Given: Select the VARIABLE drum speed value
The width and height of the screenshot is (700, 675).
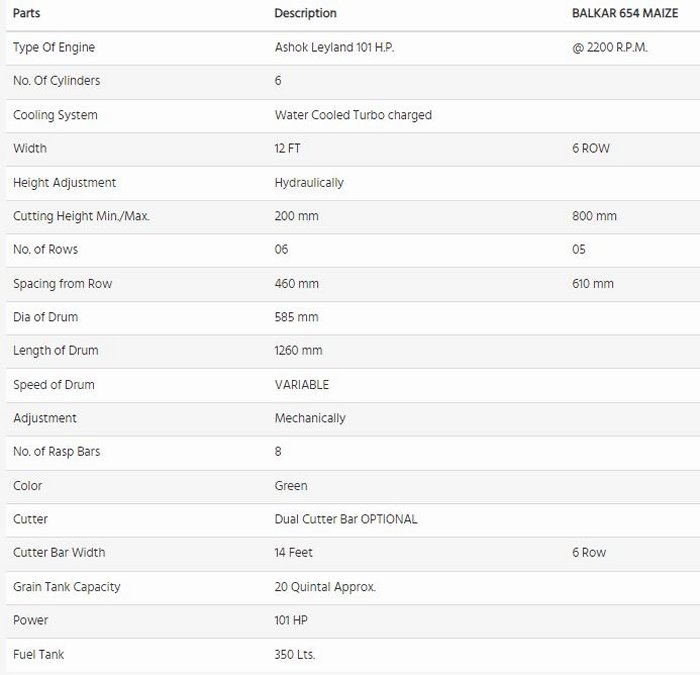Looking at the screenshot, I should click(302, 384).
